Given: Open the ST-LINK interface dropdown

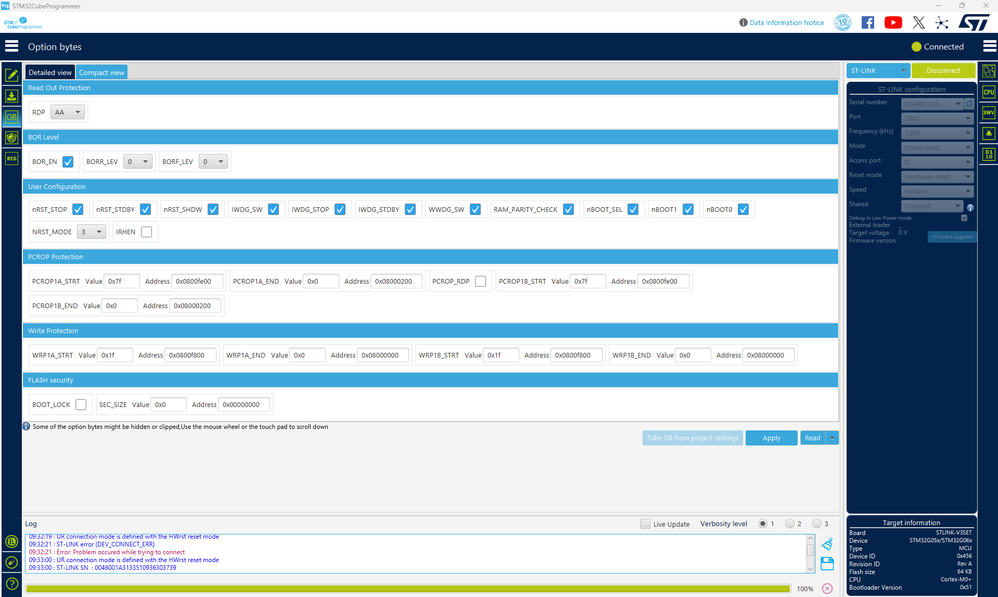Looking at the screenshot, I should 878,71.
